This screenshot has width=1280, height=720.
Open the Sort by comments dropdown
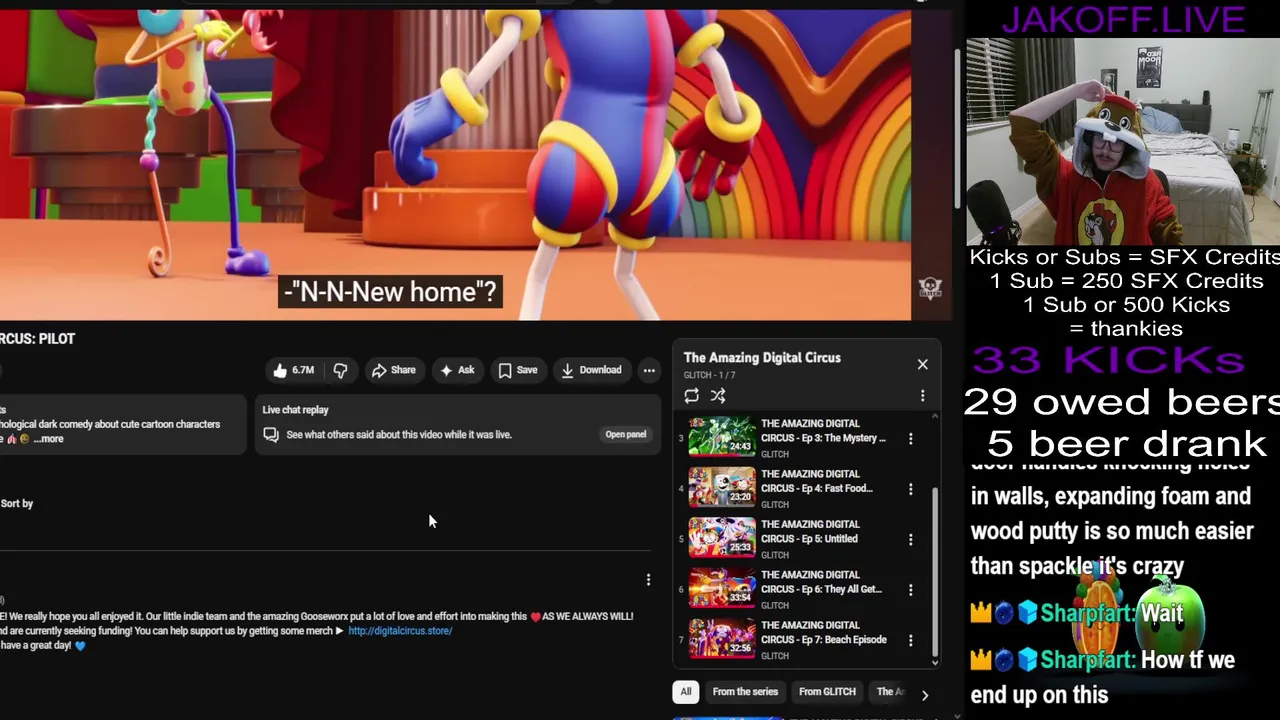pyautogui.click(x=17, y=503)
